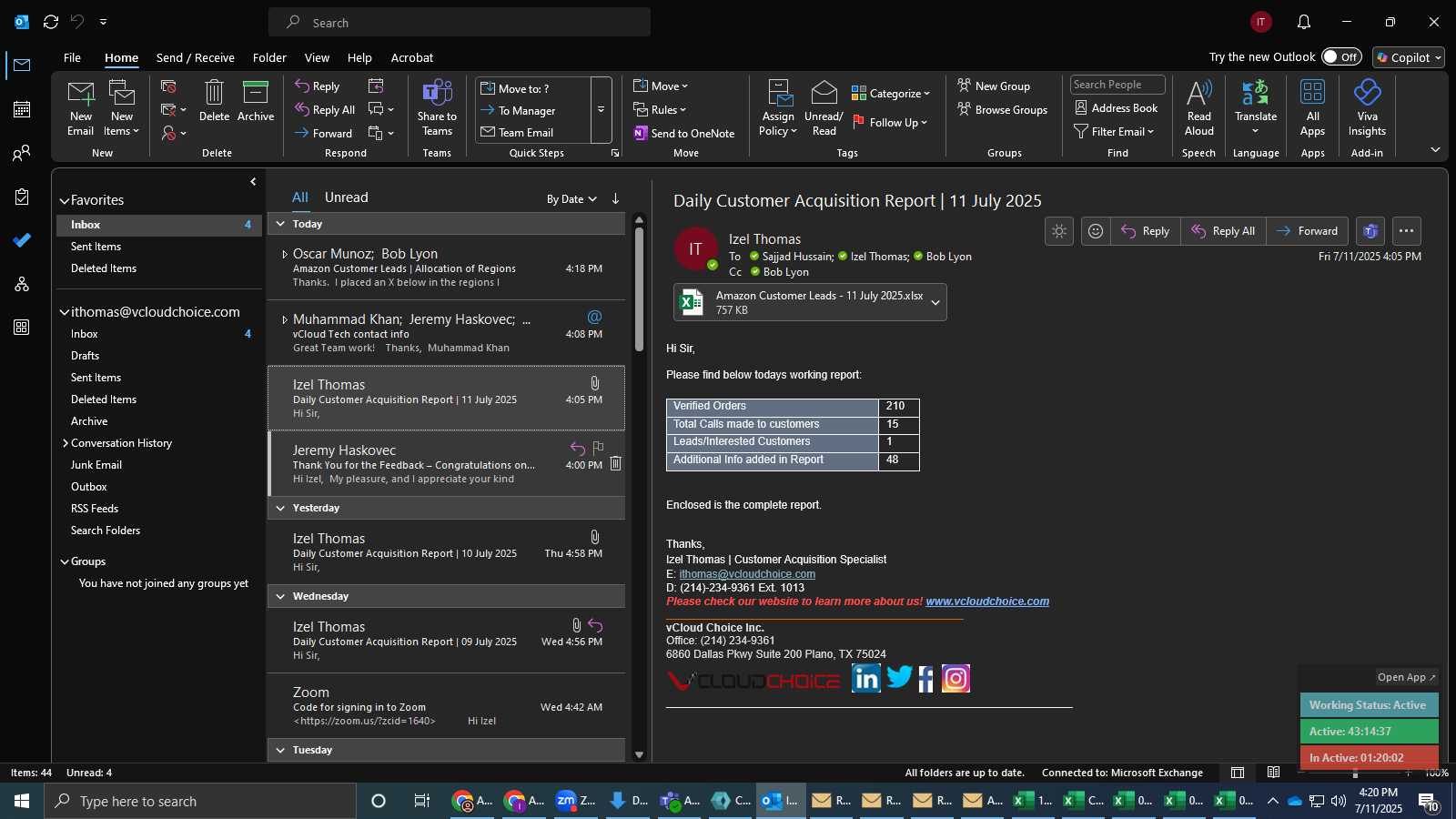Open Calendar from the left sidebar

point(22,109)
